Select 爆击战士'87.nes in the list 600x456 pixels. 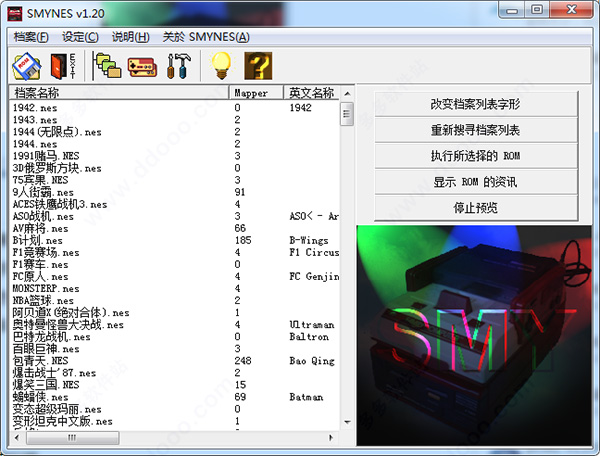(54, 373)
